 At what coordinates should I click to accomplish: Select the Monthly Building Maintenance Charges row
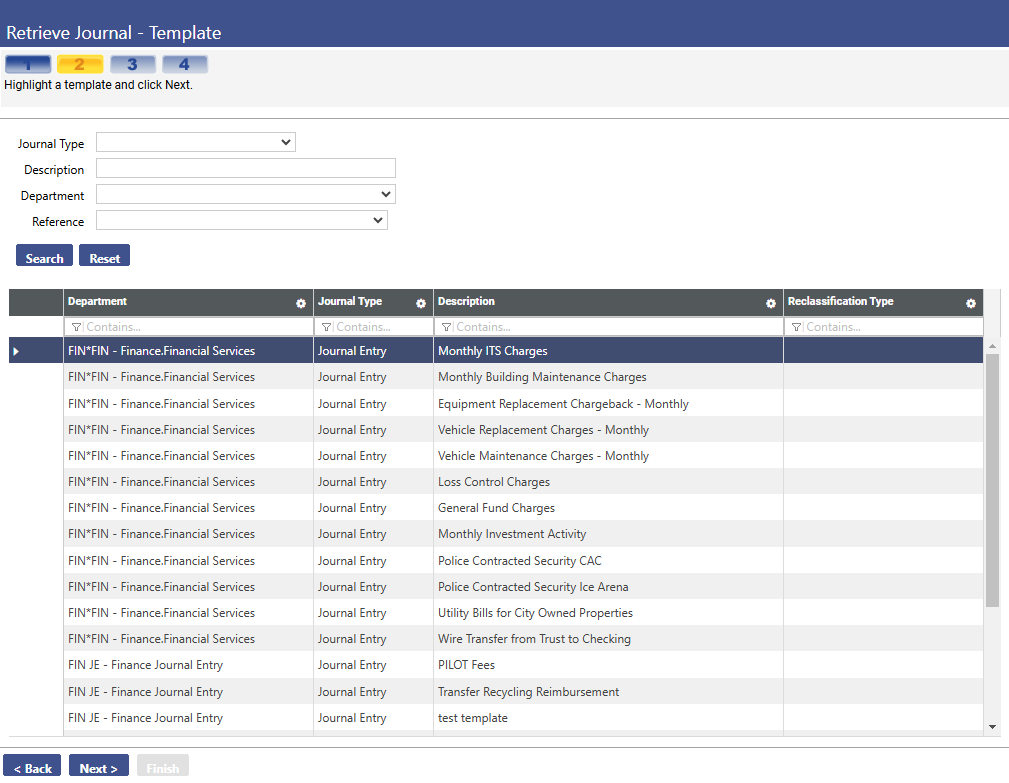(496, 377)
